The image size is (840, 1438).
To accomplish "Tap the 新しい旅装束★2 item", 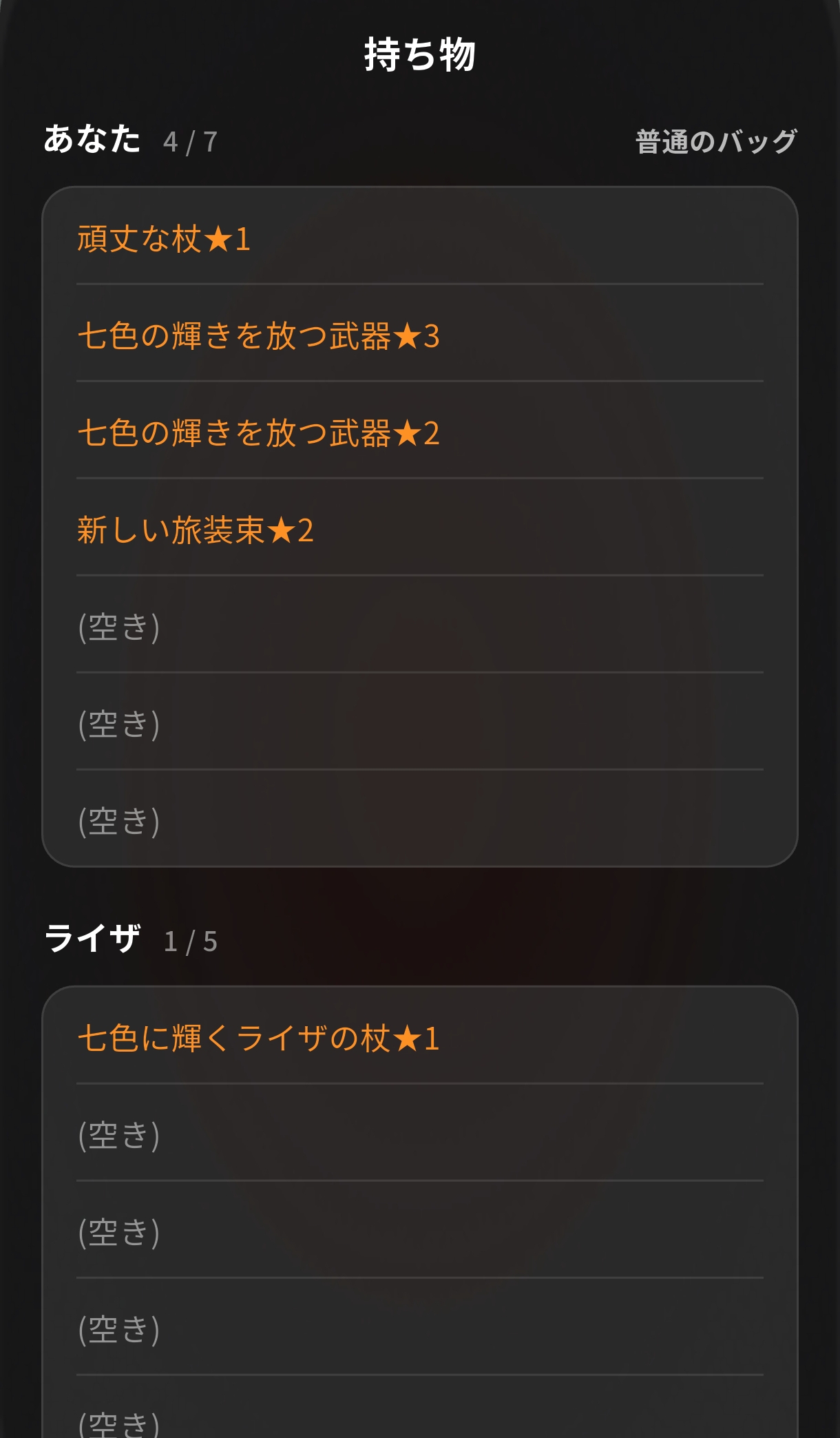I will [x=420, y=528].
